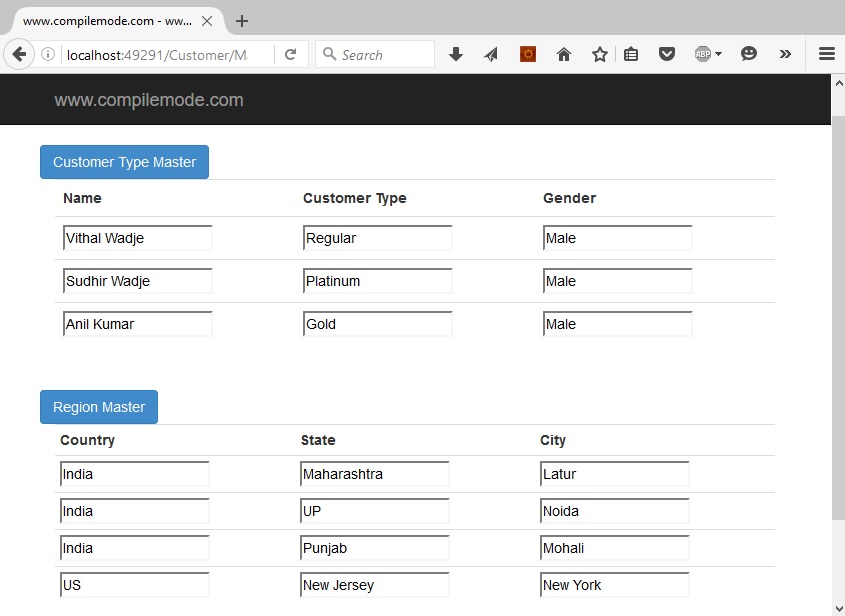The image size is (845, 616).
Task: Save page to Pocket
Action: coord(667,55)
